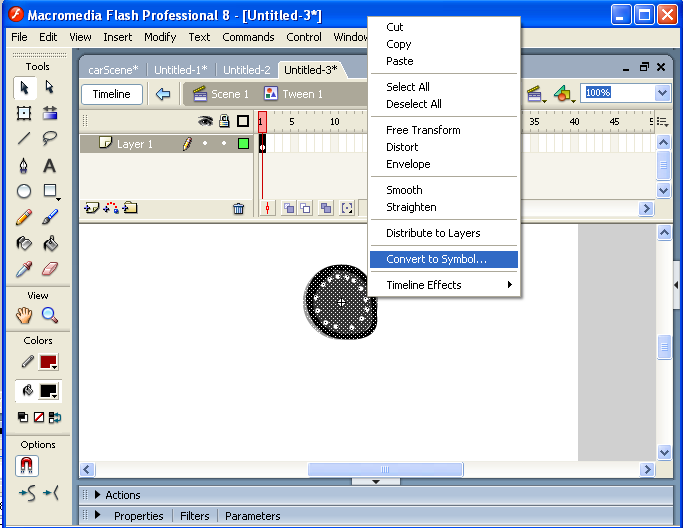Toggle show/hide all layers eye icon

click(x=205, y=121)
